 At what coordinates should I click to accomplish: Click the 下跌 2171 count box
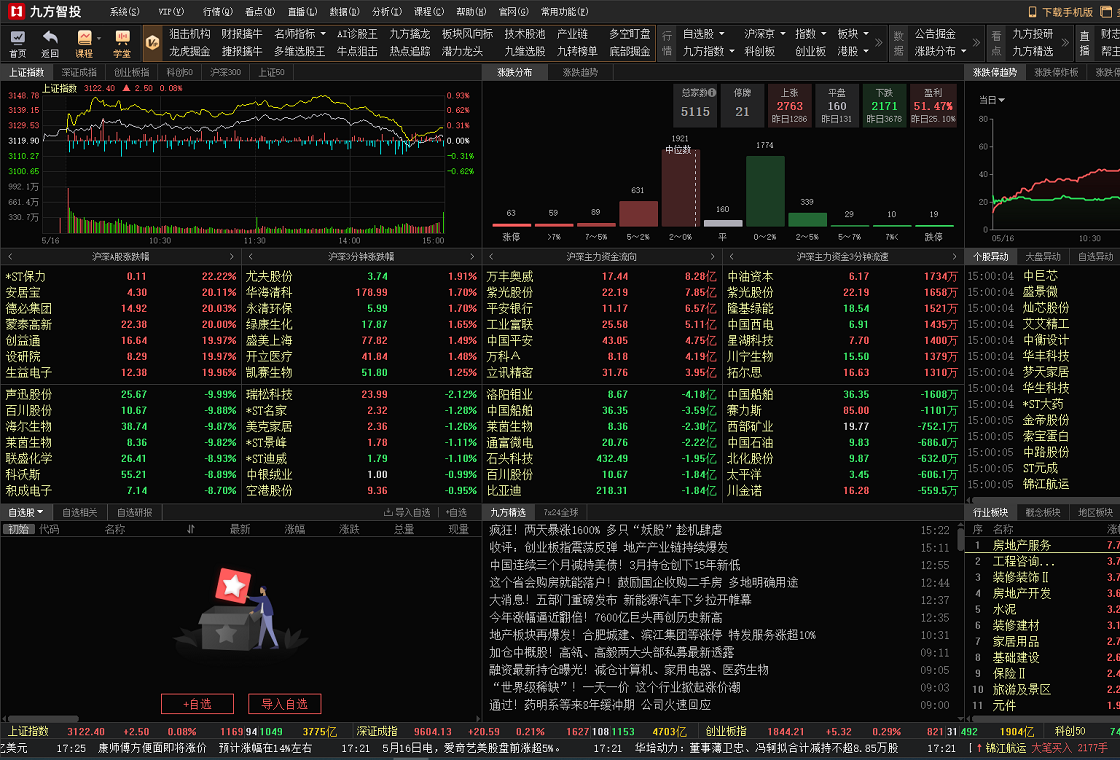[884, 106]
